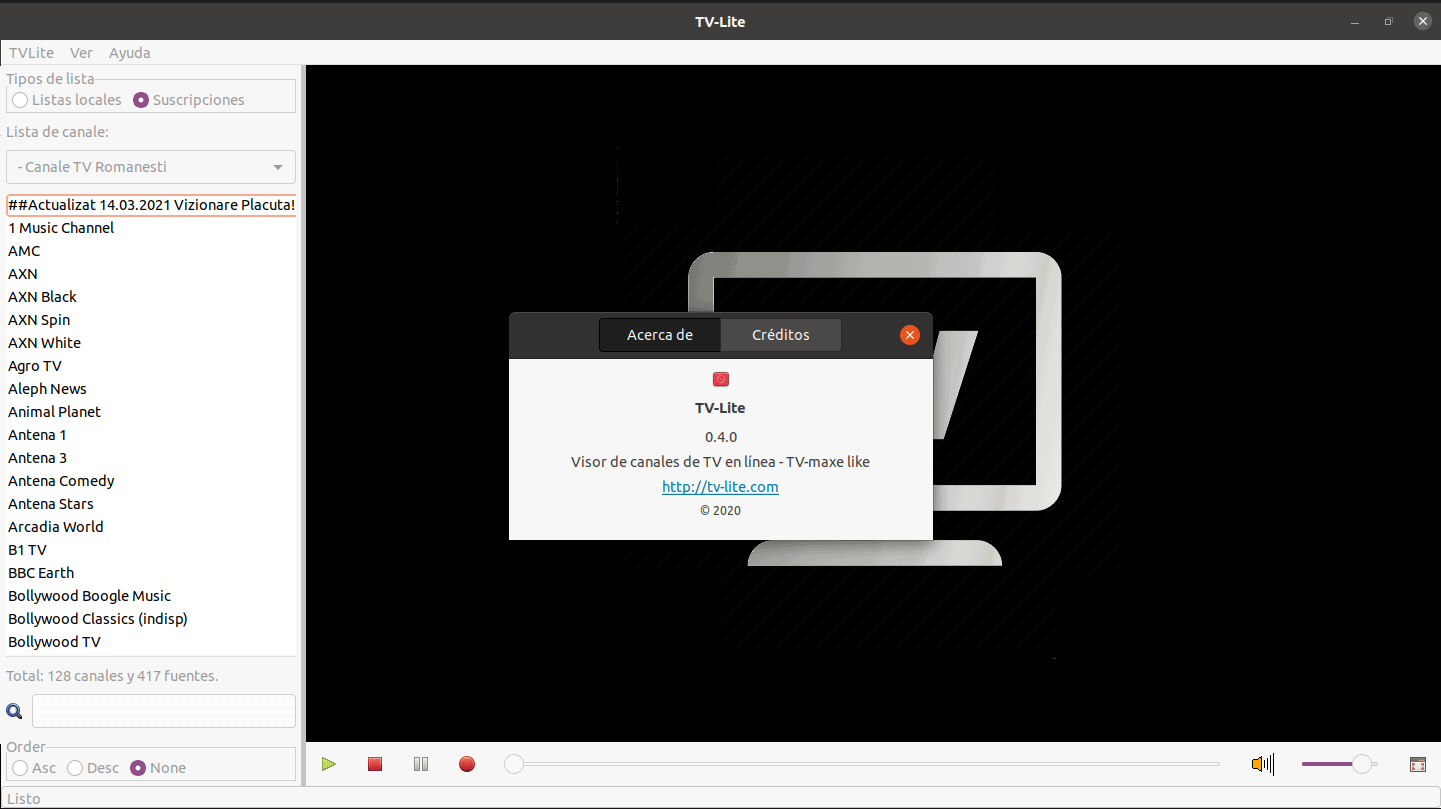
Task: Mute audio via the speaker icon
Action: click(1262, 763)
